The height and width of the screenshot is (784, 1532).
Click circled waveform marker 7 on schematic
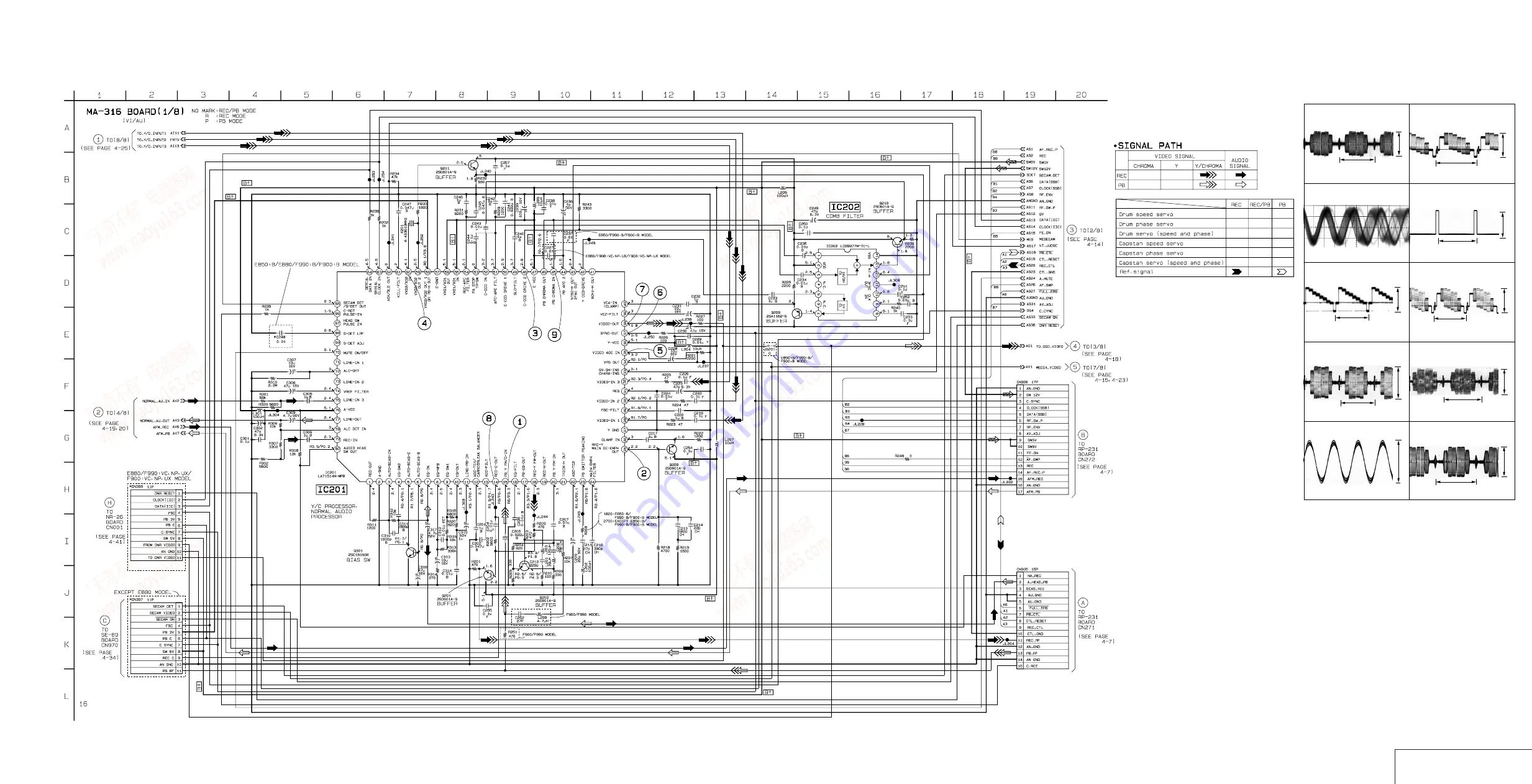(x=642, y=289)
